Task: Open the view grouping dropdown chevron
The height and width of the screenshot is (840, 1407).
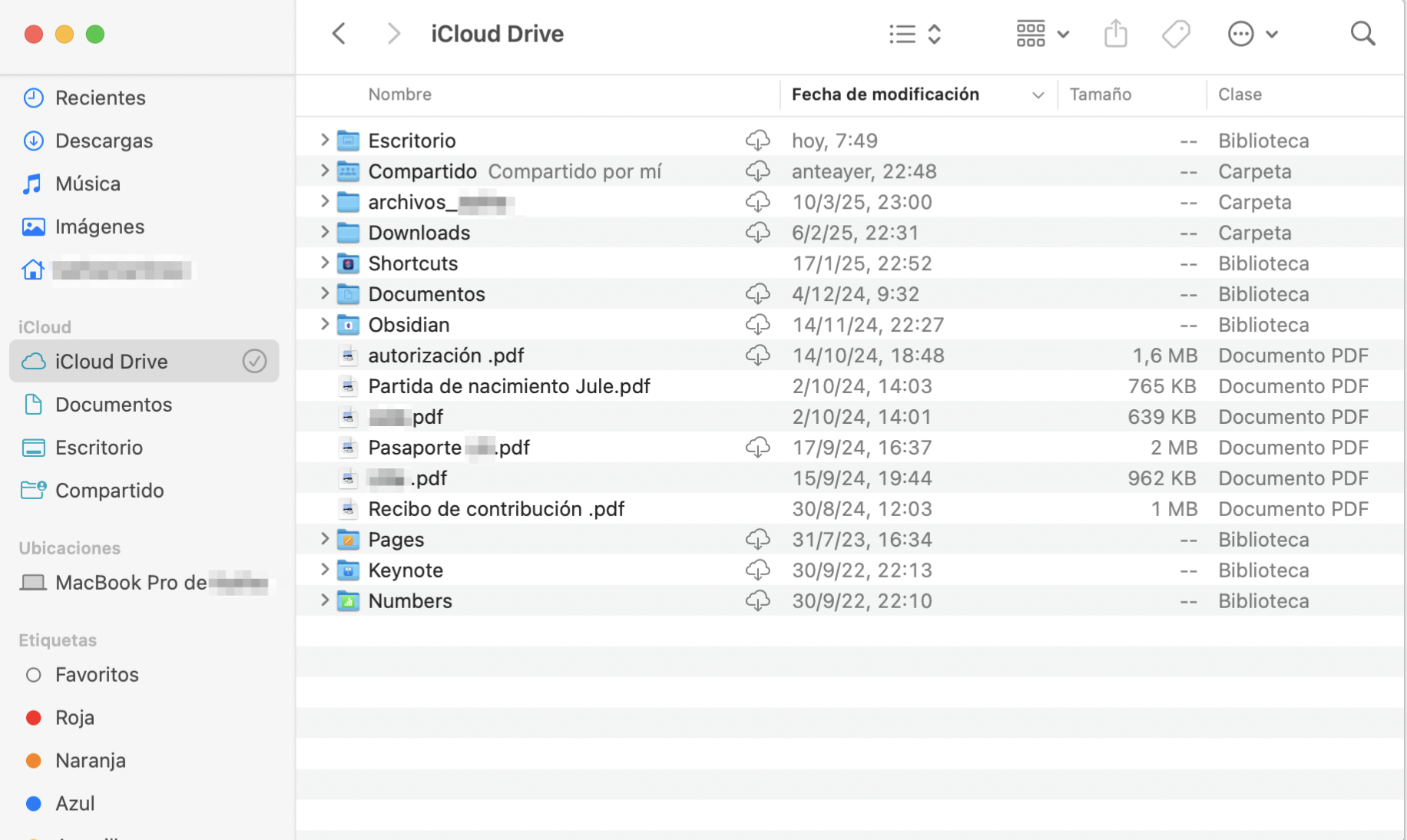Action: tap(1064, 34)
